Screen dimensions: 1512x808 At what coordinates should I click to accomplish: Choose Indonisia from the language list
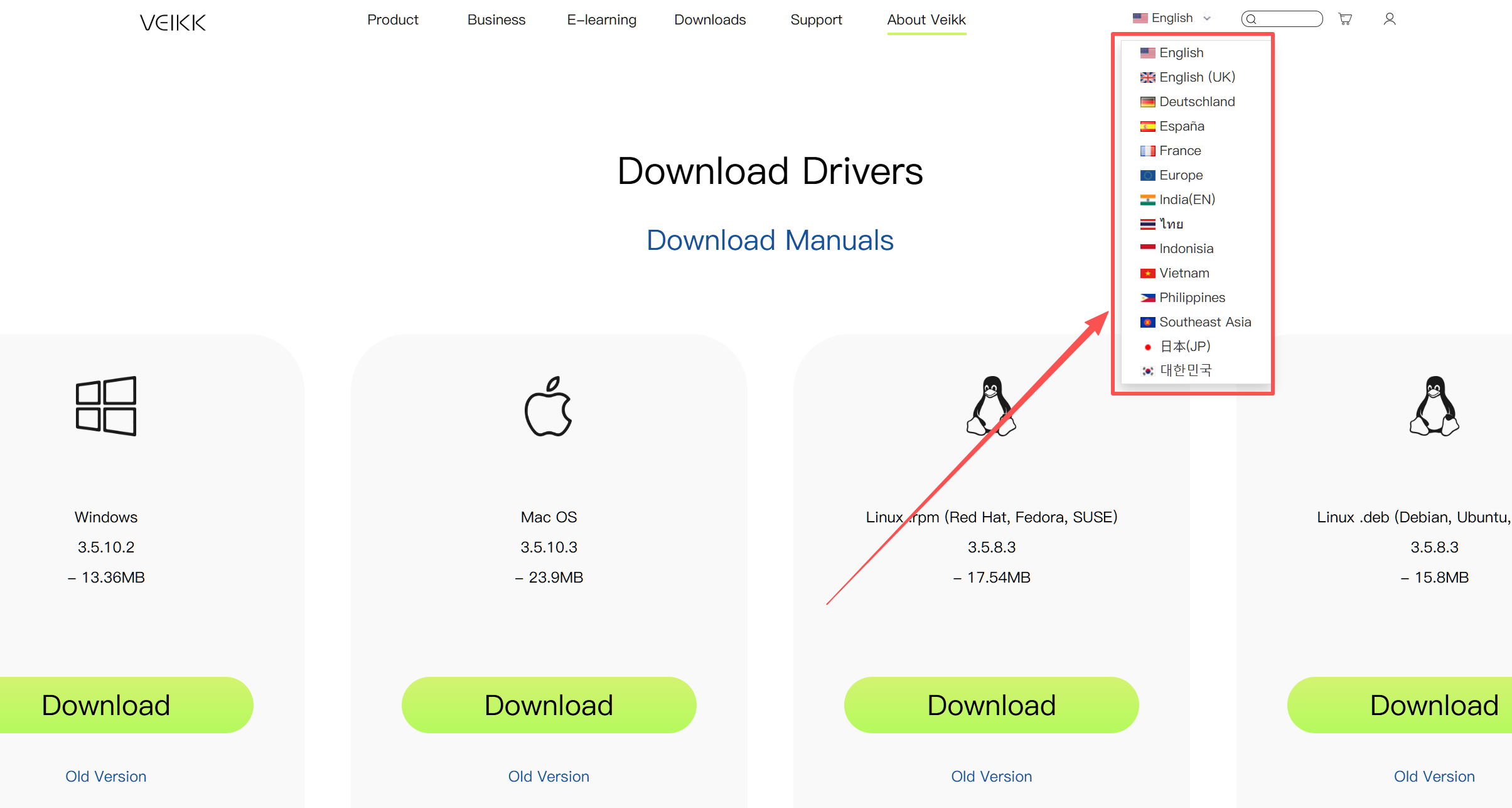[x=1186, y=249]
